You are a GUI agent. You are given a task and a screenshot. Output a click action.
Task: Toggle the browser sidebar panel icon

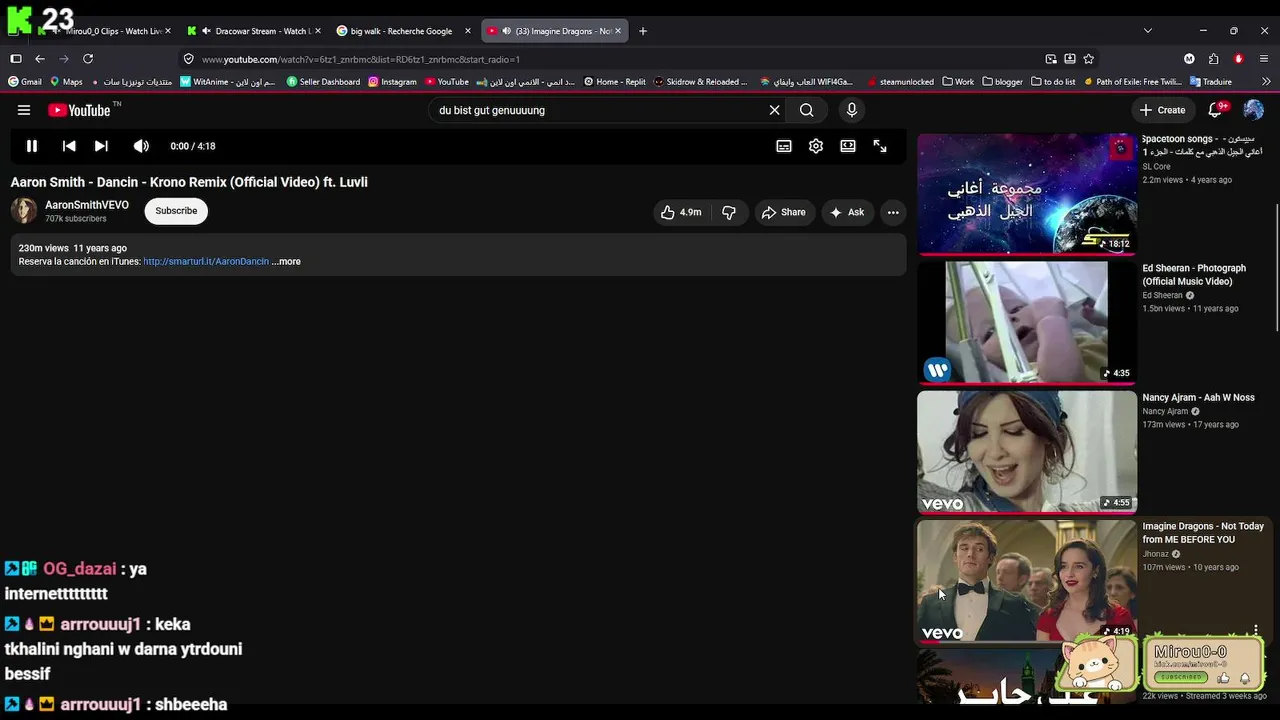[16, 59]
